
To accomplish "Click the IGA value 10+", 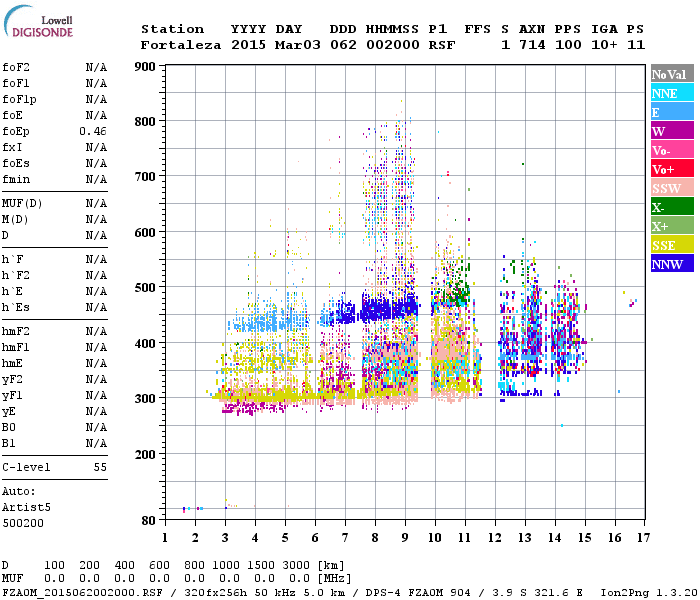I will [x=604, y=45].
